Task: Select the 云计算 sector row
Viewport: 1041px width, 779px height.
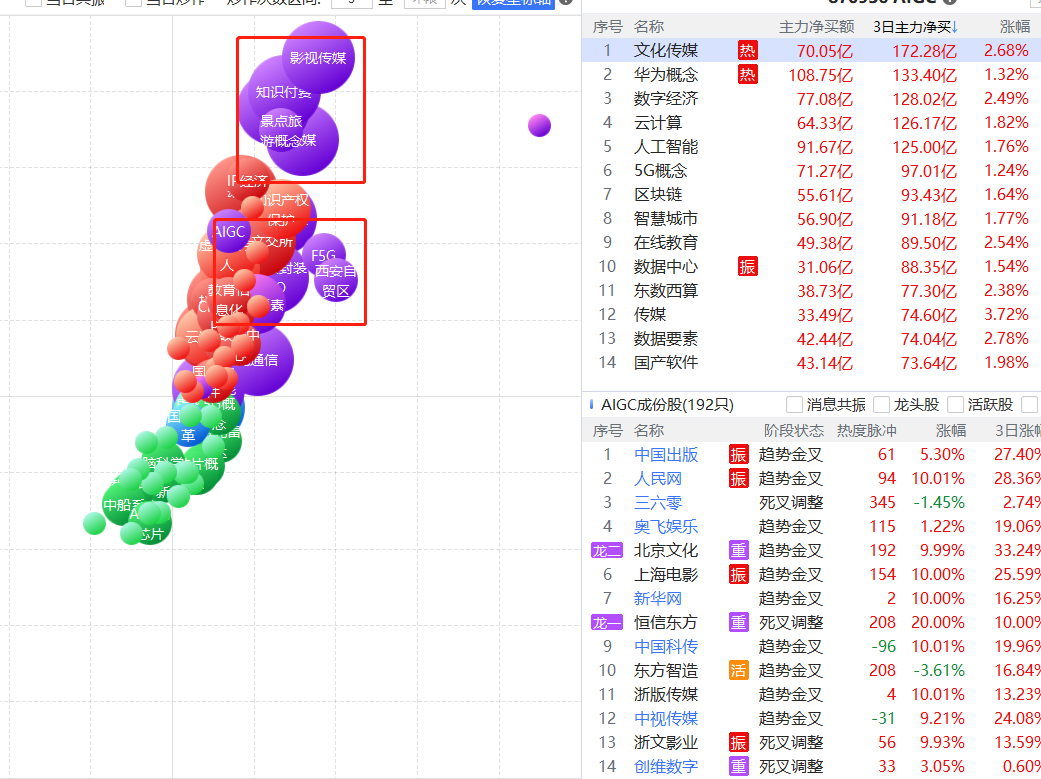Action: tap(811, 123)
